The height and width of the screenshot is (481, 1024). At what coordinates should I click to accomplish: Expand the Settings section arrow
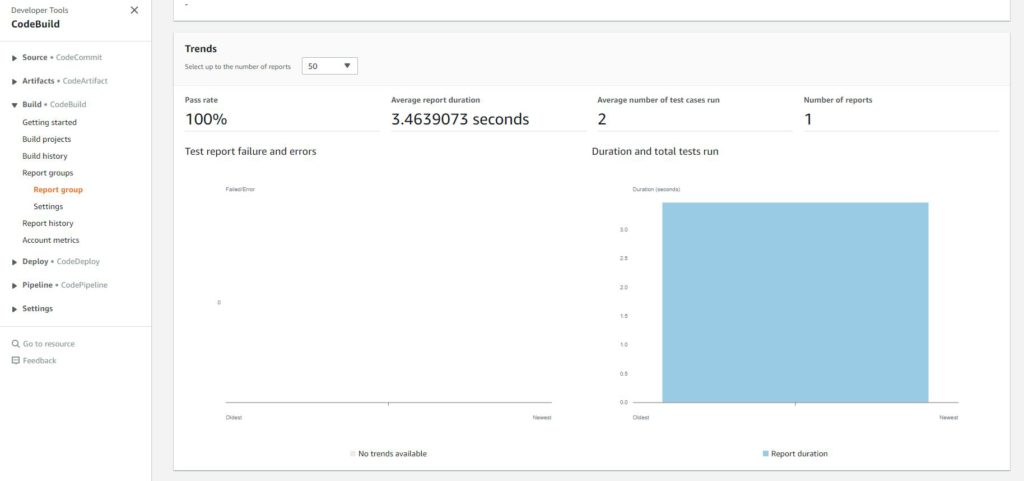pos(14,309)
